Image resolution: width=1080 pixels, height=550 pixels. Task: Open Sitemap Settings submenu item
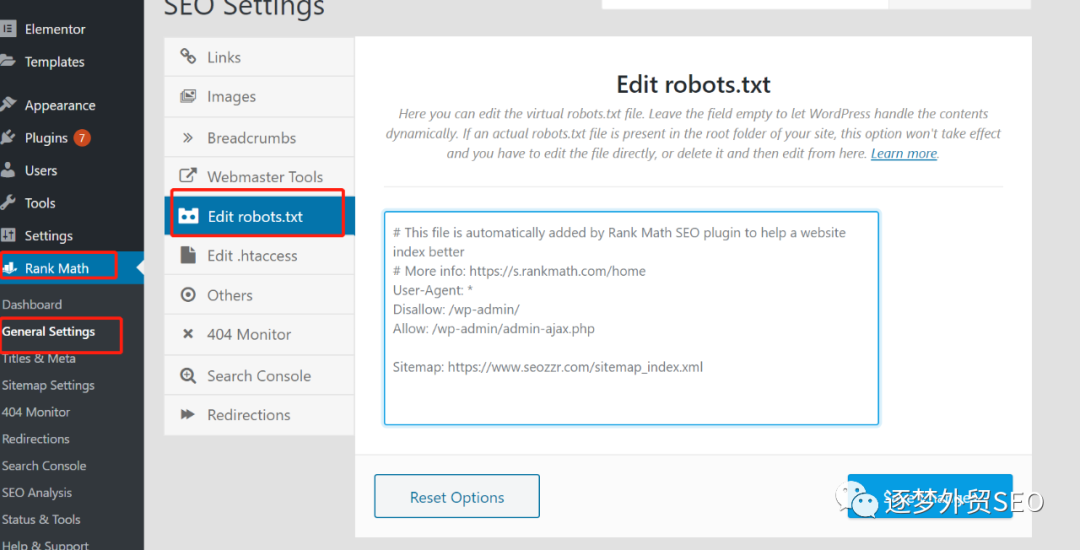48,385
